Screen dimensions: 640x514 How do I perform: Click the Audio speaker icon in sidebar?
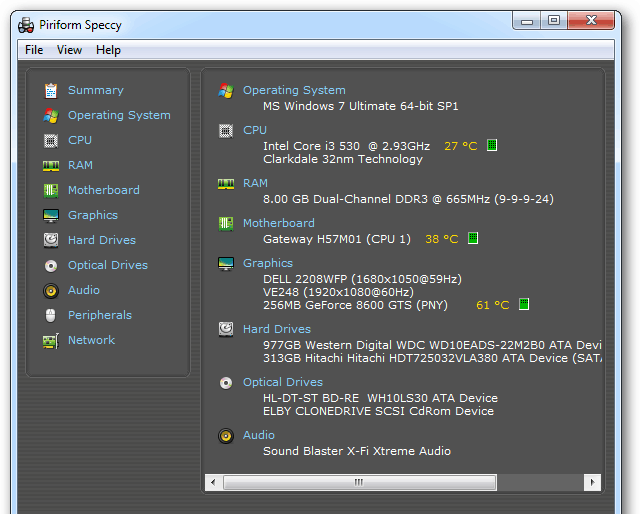point(50,290)
